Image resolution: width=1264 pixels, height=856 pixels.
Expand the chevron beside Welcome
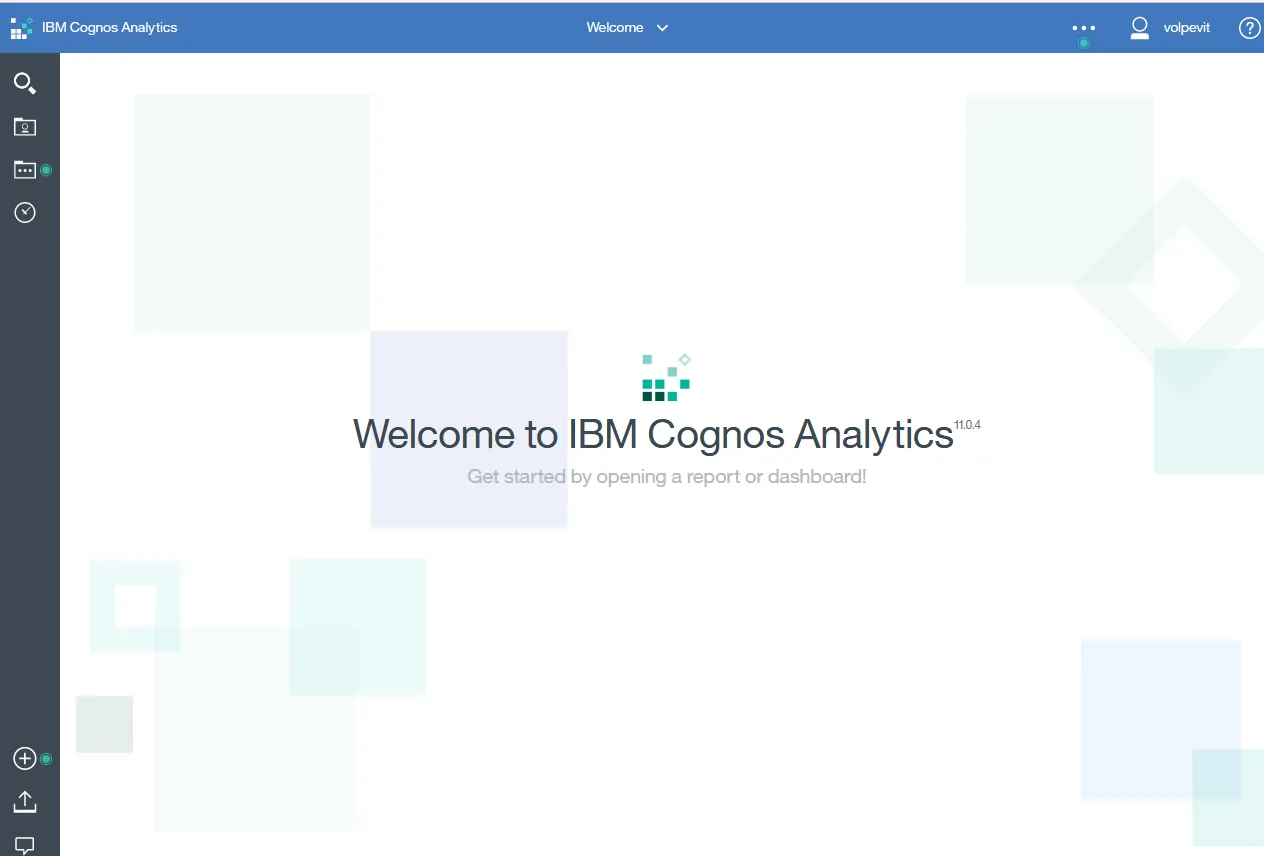(x=662, y=28)
